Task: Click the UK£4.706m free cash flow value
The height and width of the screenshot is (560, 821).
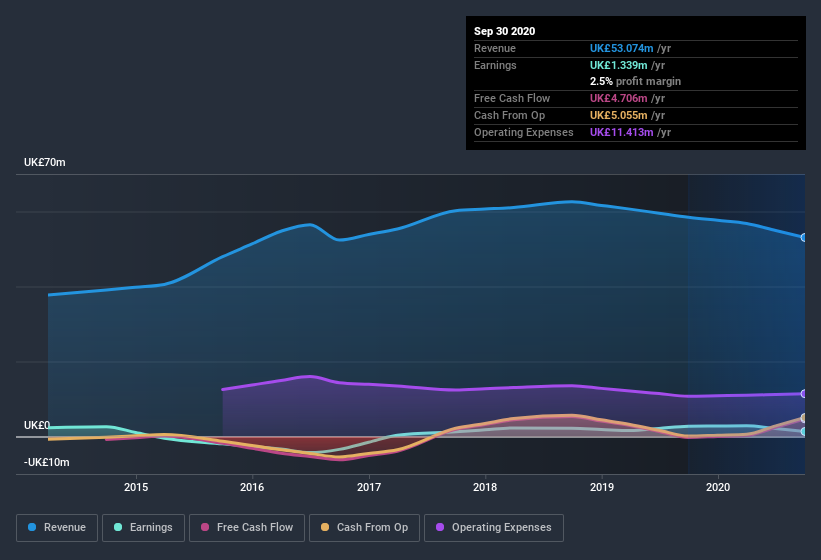Action: [618, 98]
